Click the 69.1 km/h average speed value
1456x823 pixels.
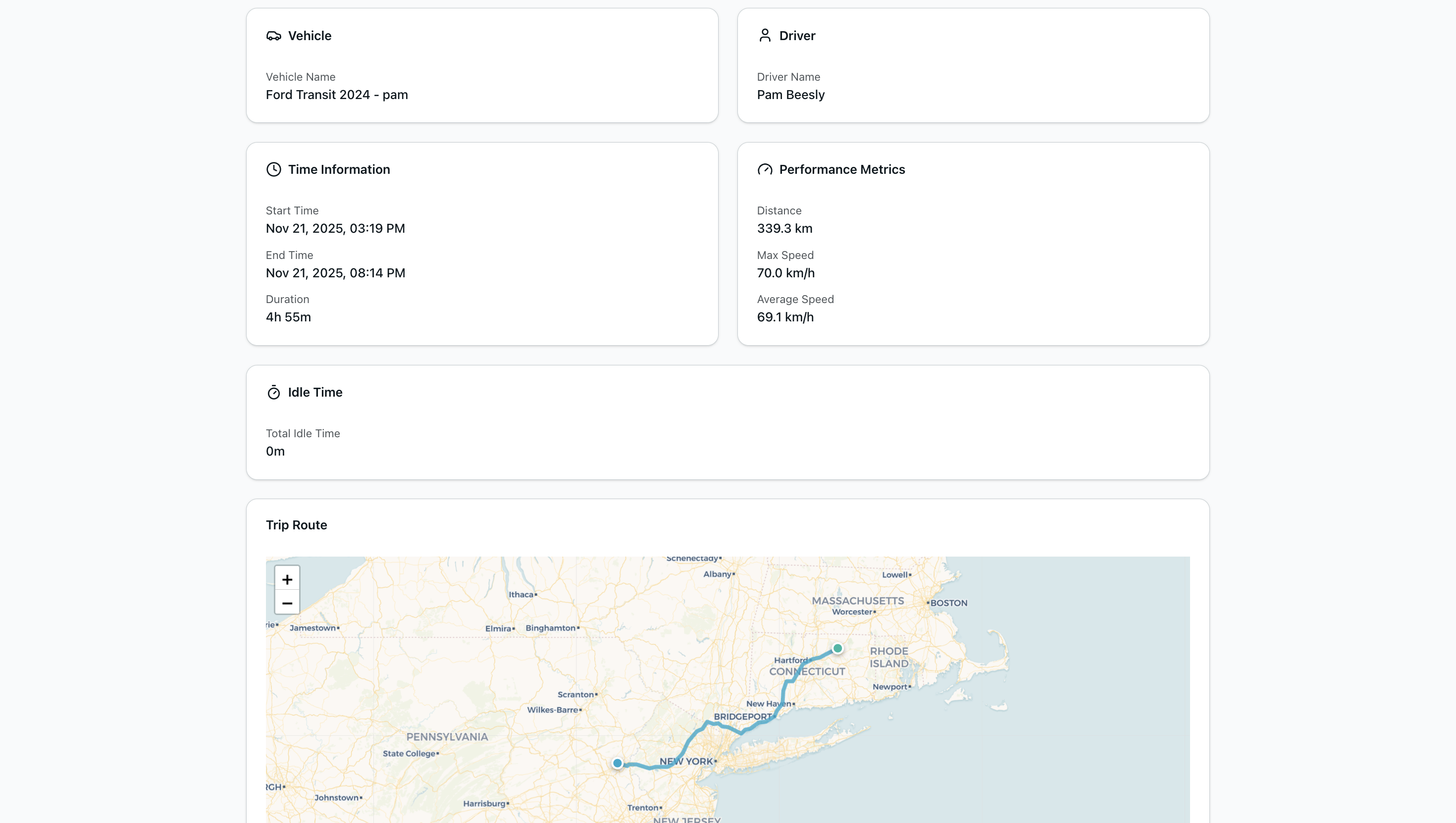(785, 317)
